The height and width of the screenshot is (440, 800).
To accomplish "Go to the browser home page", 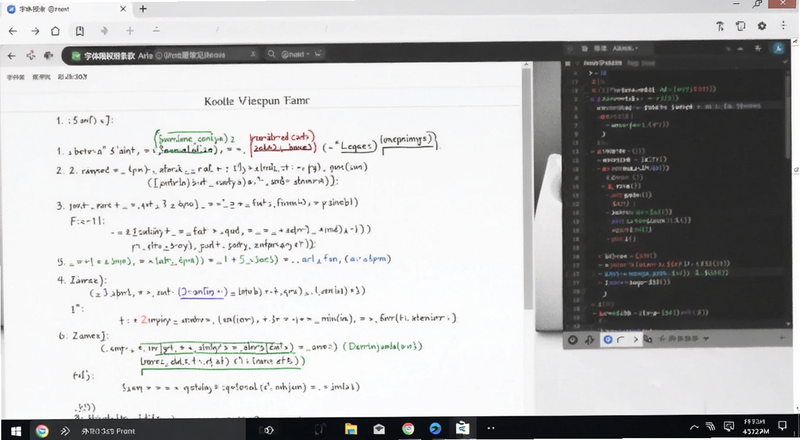I will tap(55, 31).
